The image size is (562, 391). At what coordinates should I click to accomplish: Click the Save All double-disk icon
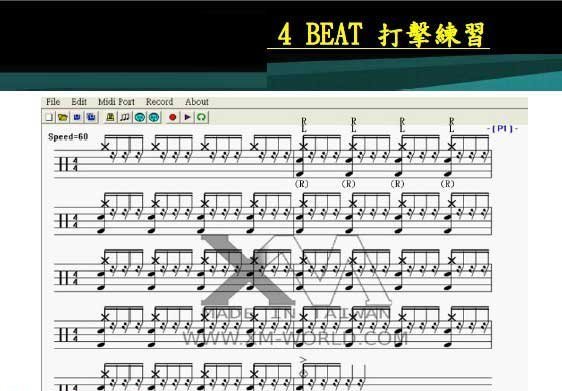tap(91, 117)
